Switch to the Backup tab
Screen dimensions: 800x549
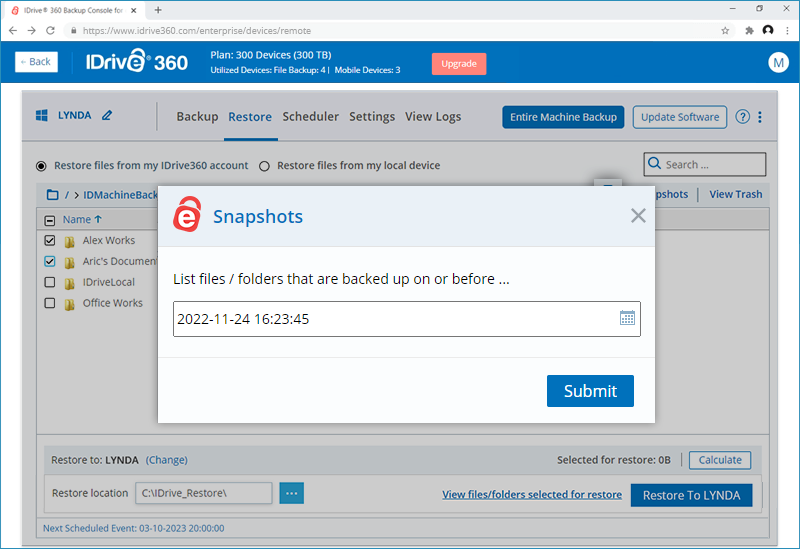(197, 117)
